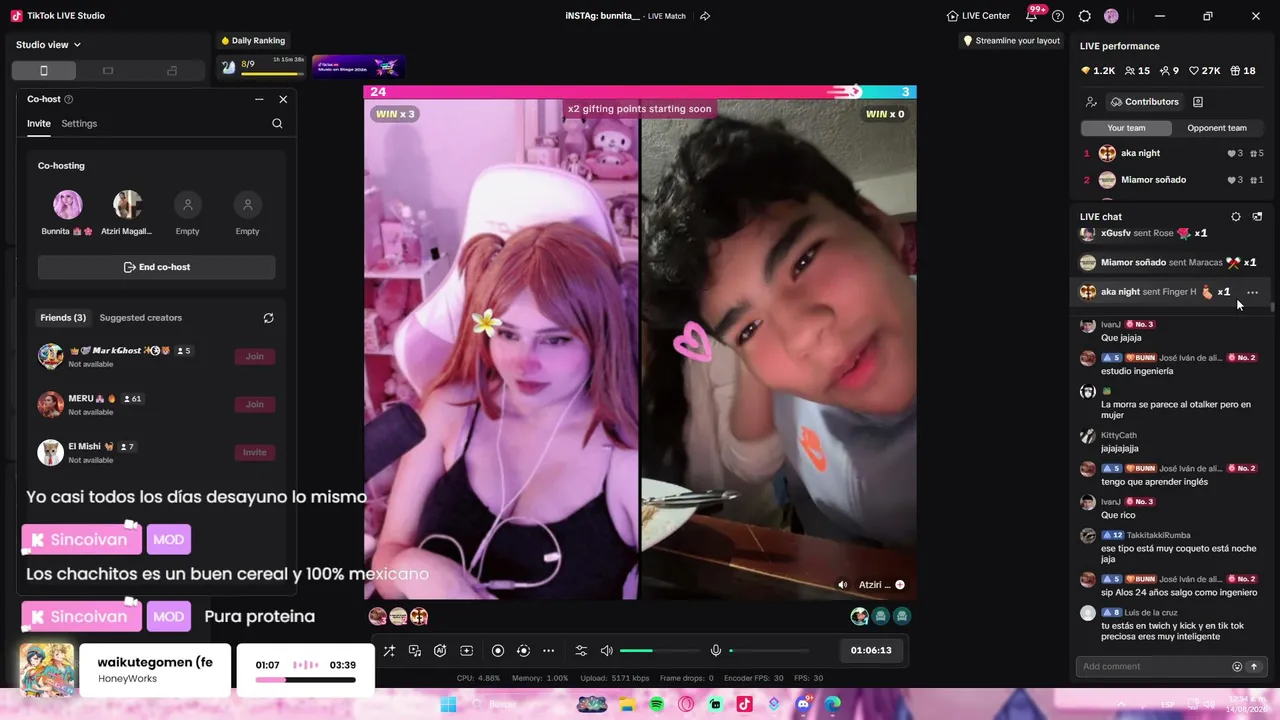
Task: Search for co-hosts
Action: 277,124
